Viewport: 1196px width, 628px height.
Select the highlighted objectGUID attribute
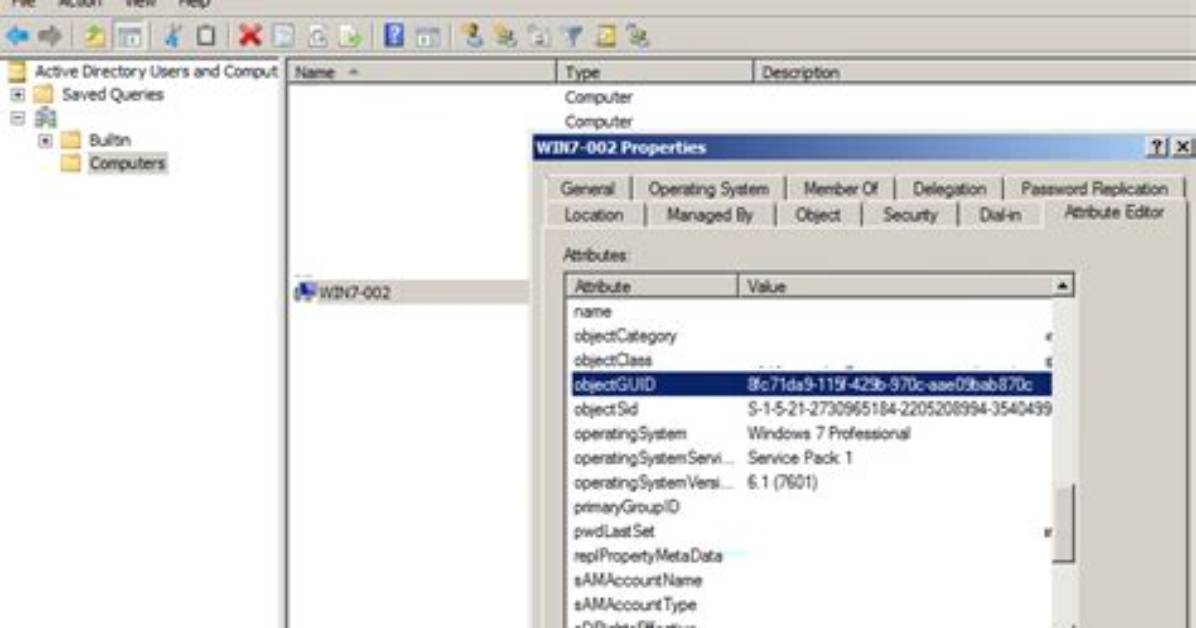(x=811, y=385)
